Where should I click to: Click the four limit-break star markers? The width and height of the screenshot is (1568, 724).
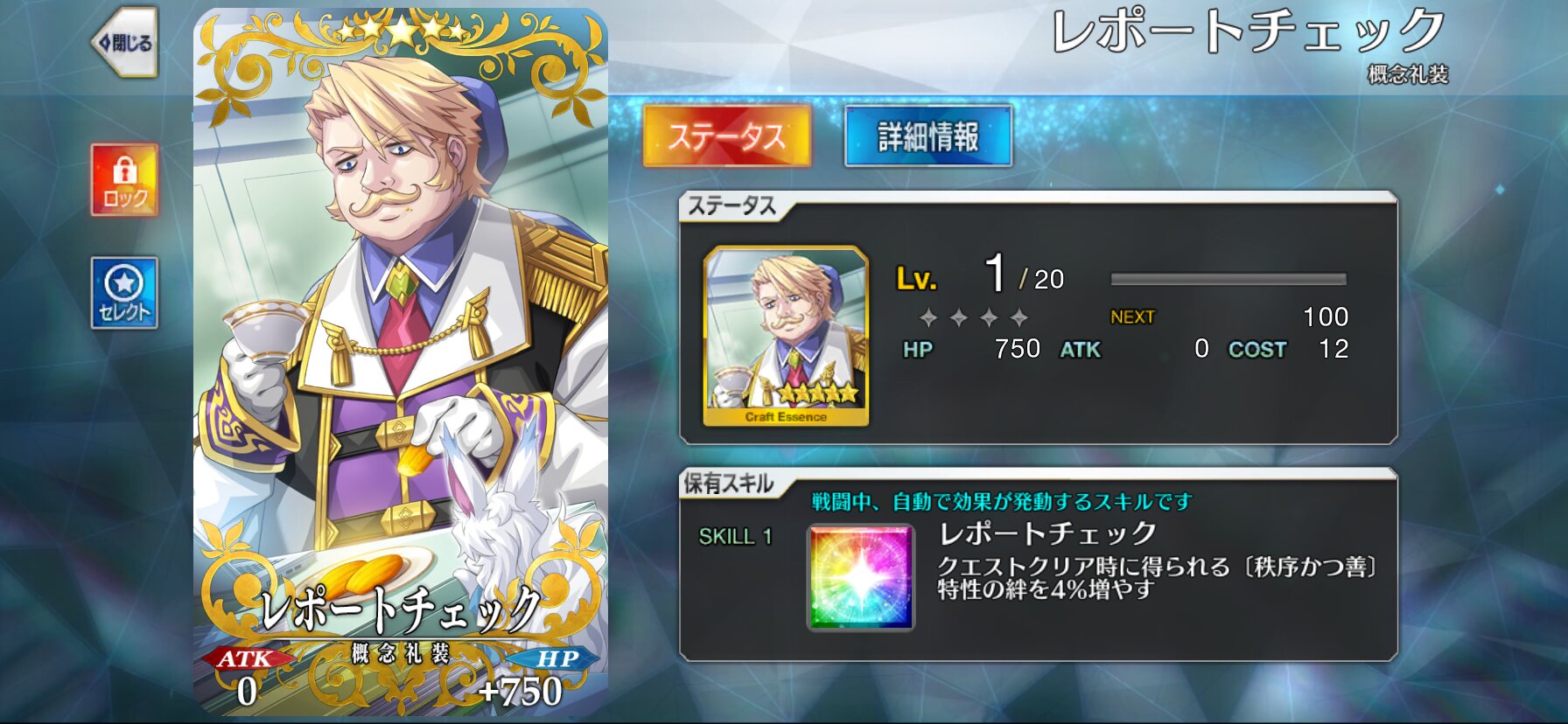(x=973, y=317)
